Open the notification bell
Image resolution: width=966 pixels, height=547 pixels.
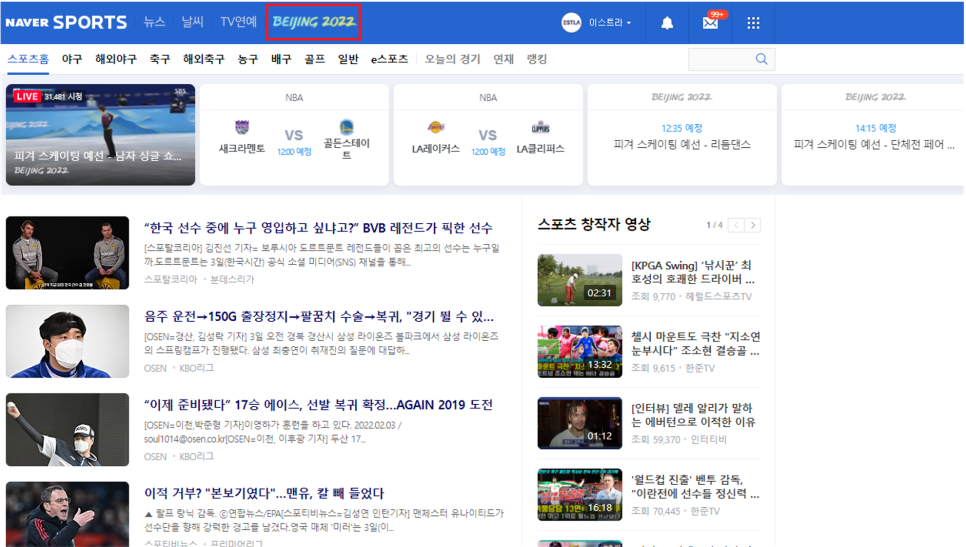tap(667, 23)
